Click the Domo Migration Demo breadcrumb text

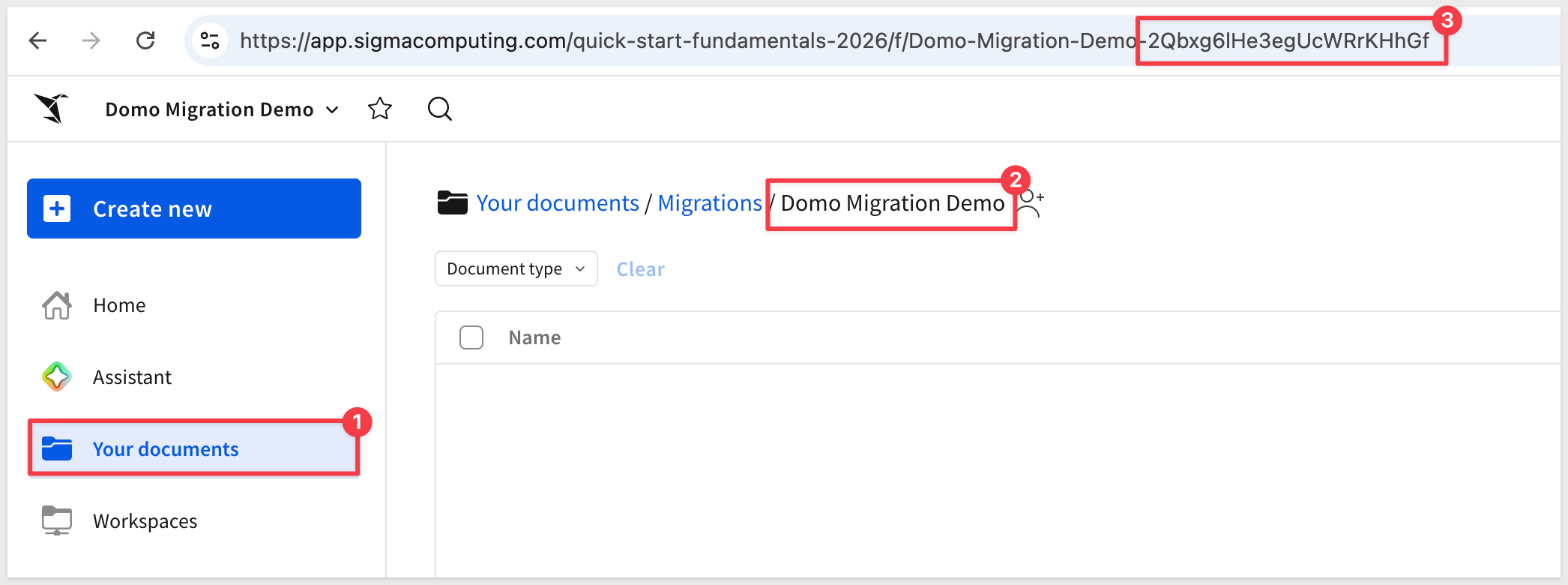click(893, 203)
